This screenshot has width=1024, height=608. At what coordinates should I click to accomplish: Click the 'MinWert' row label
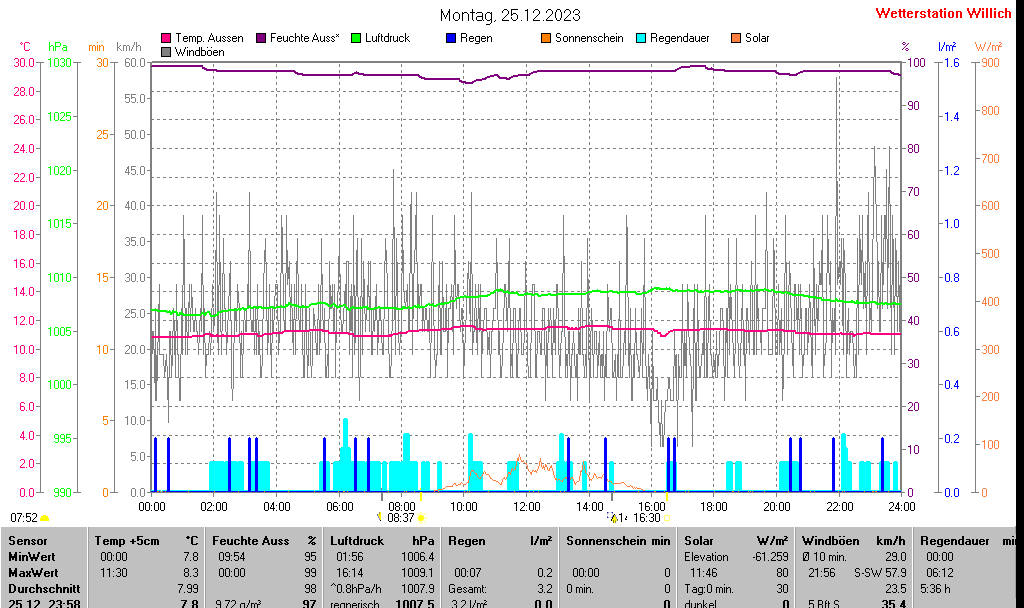point(32,557)
